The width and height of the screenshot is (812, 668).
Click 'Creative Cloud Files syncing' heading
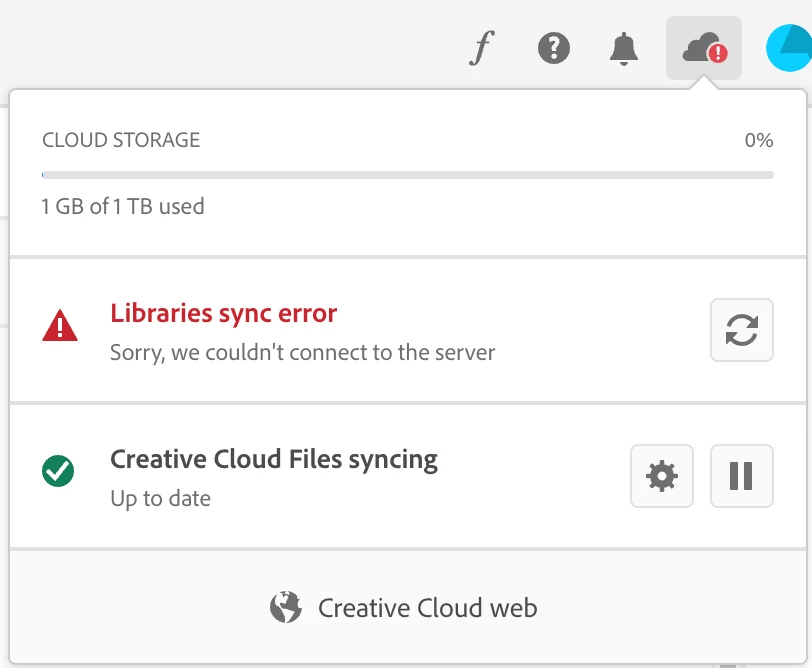pos(274,459)
